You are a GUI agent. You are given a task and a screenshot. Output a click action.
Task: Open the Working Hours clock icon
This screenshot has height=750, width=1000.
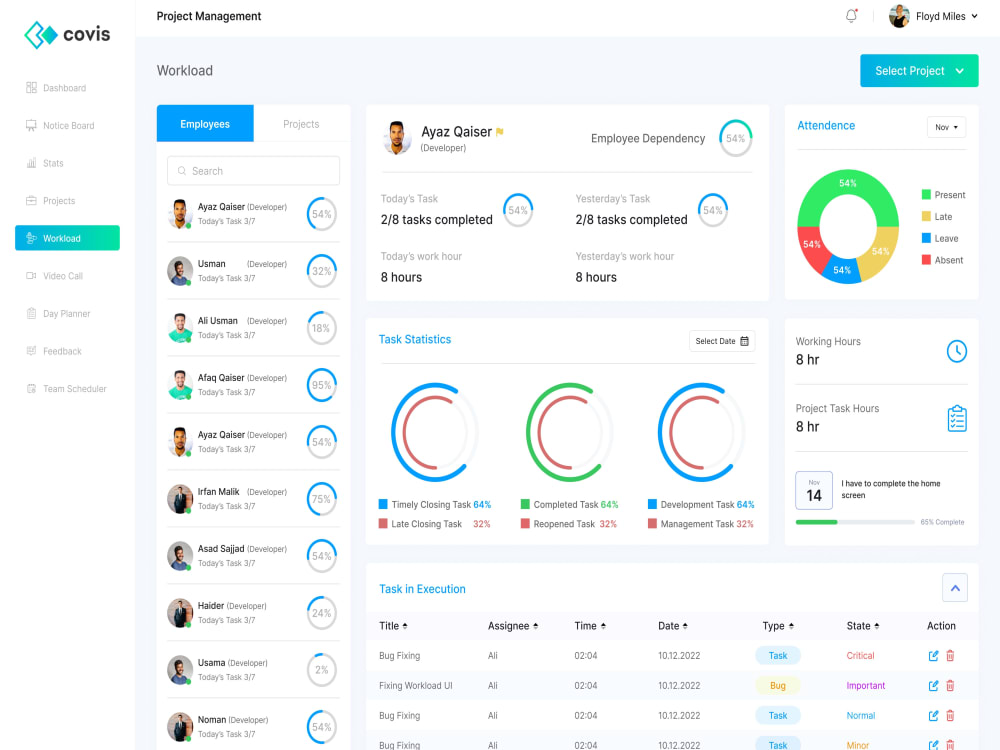pos(957,351)
